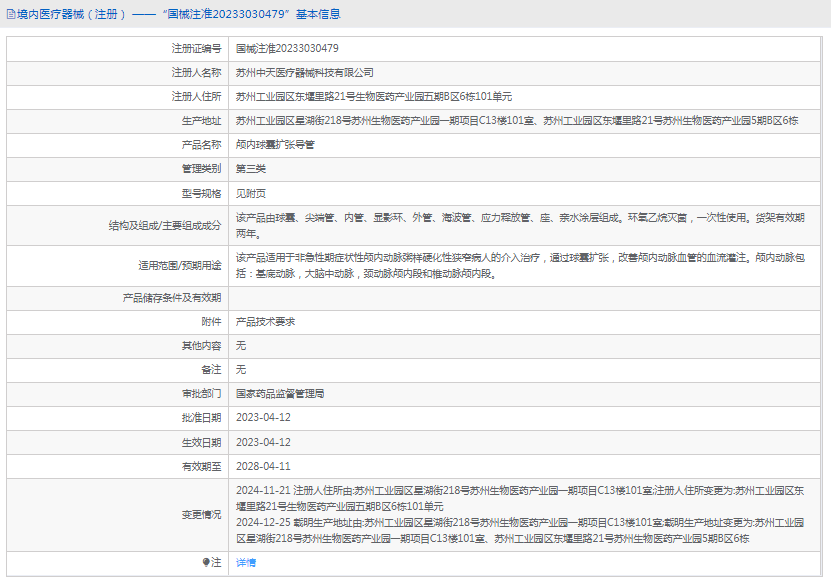
Task: Select the 2024-11-21 change record entry
Action: tap(520, 499)
